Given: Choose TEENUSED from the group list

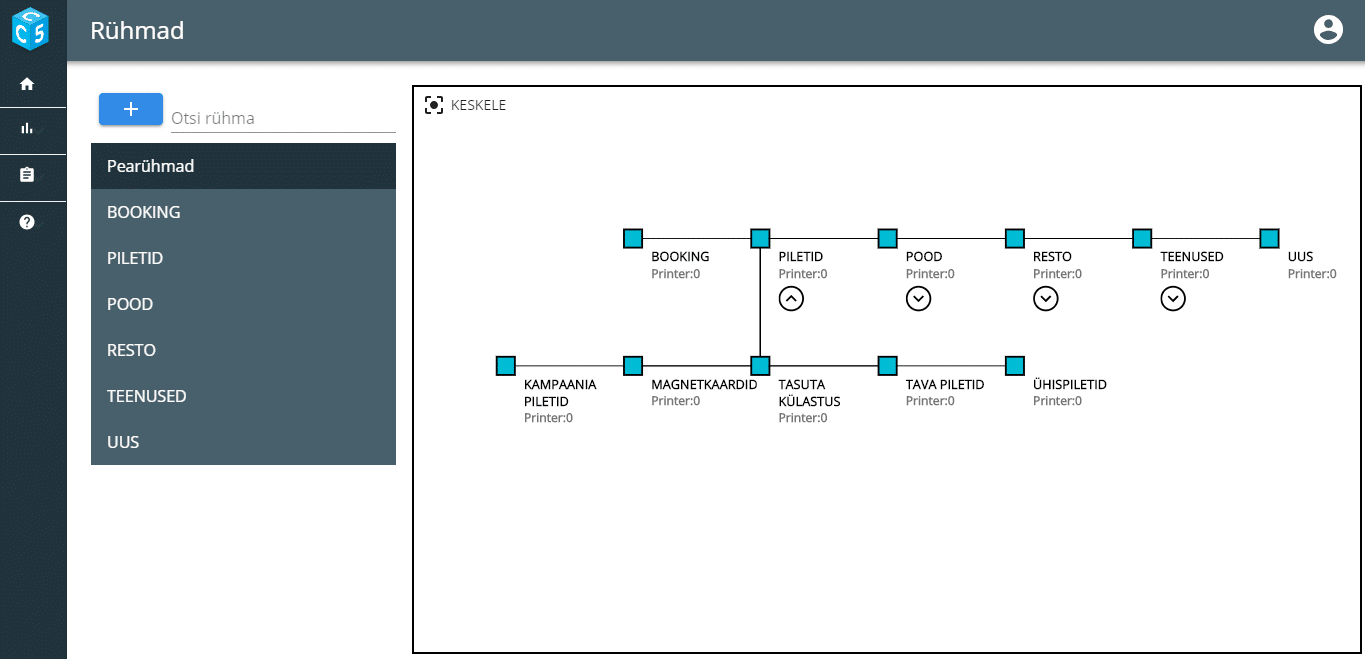Looking at the screenshot, I should pos(243,396).
